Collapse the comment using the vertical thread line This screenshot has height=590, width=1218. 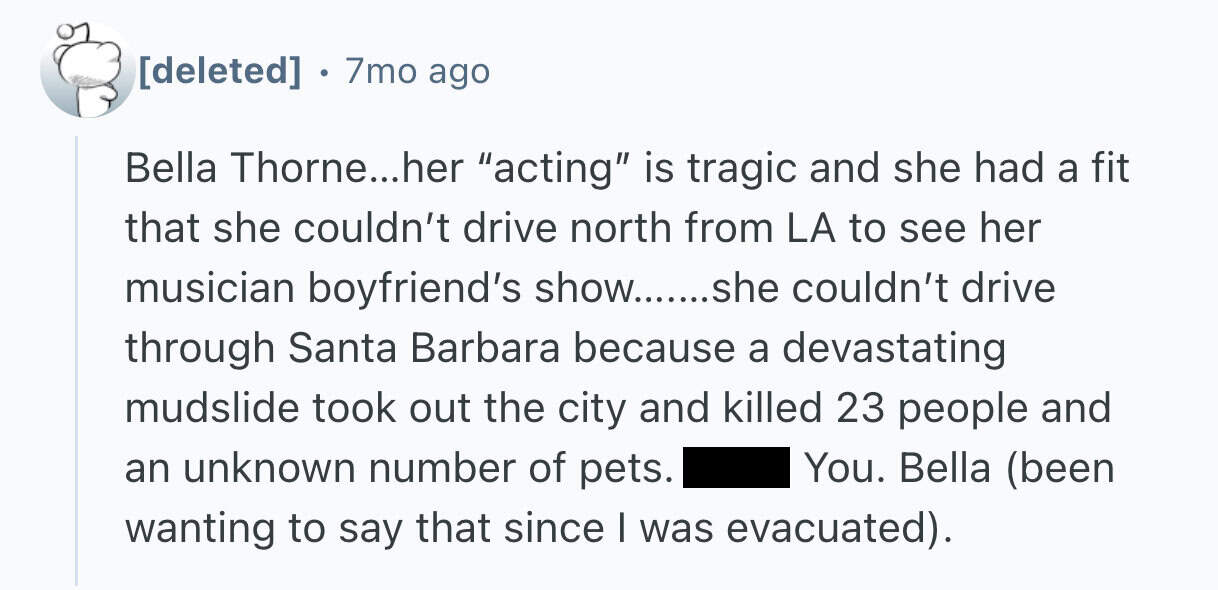pos(77,360)
